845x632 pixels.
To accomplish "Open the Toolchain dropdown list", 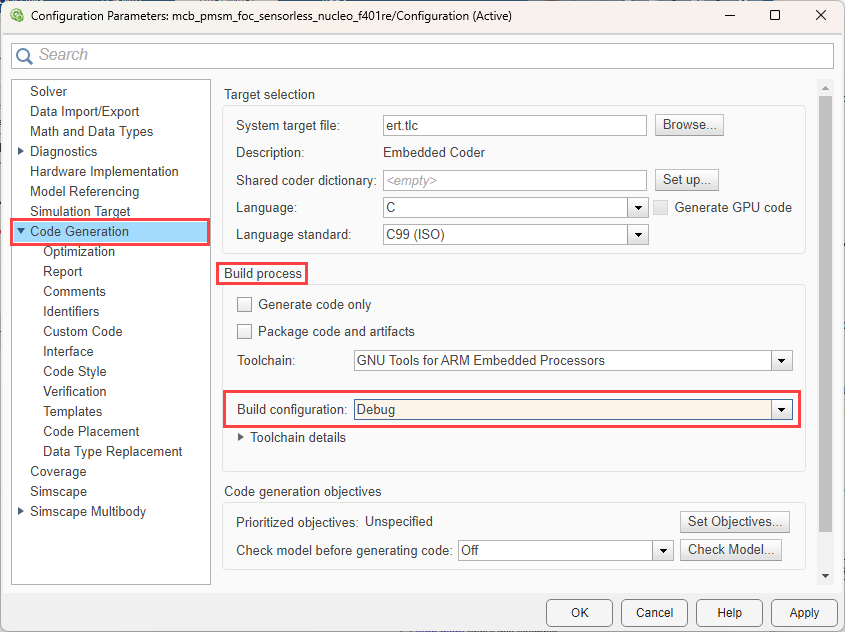I will coord(781,361).
